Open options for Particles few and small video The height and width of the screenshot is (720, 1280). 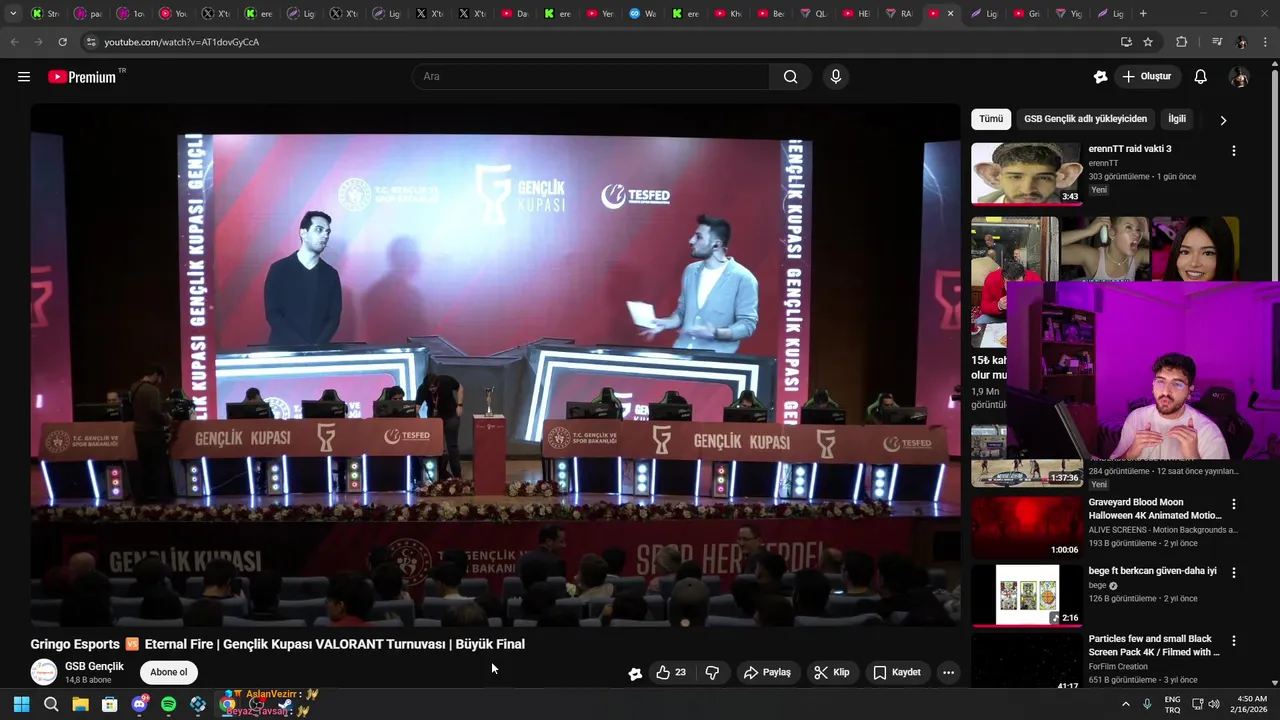coord(1233,641)
